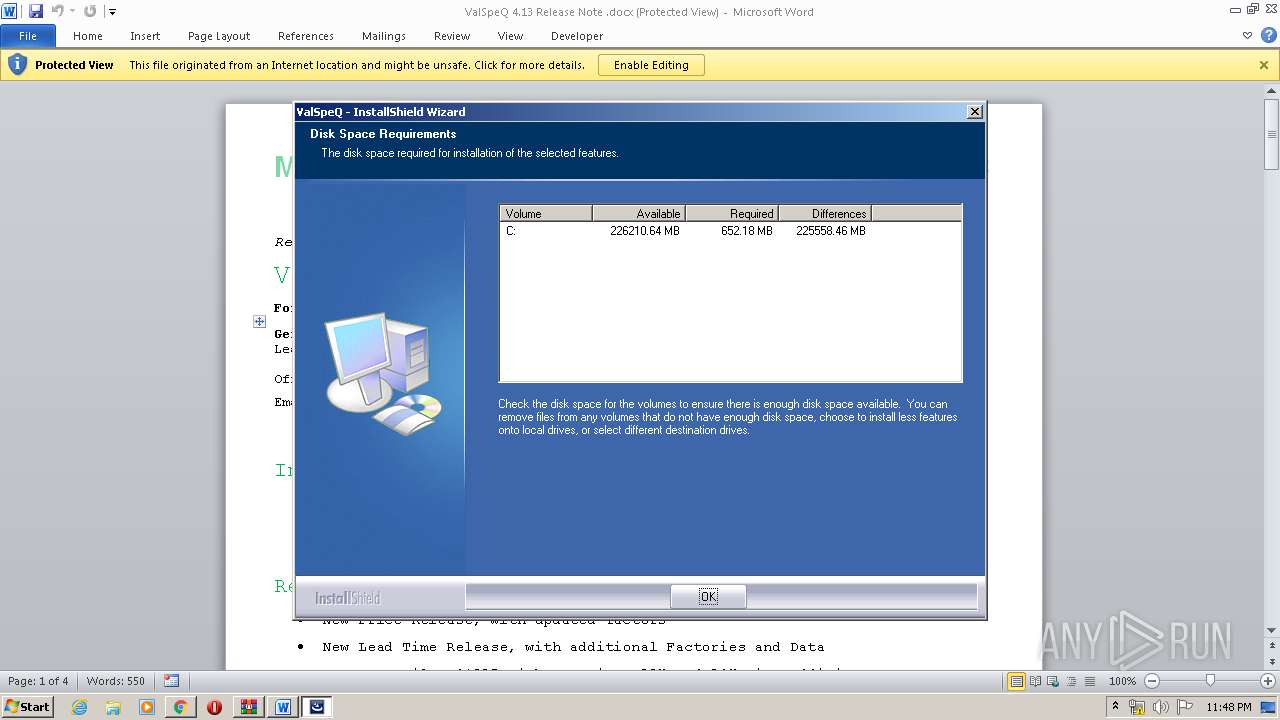Click the Protected View shield info icon
This screenshot has height=720, width=1280.
(17, 65)
